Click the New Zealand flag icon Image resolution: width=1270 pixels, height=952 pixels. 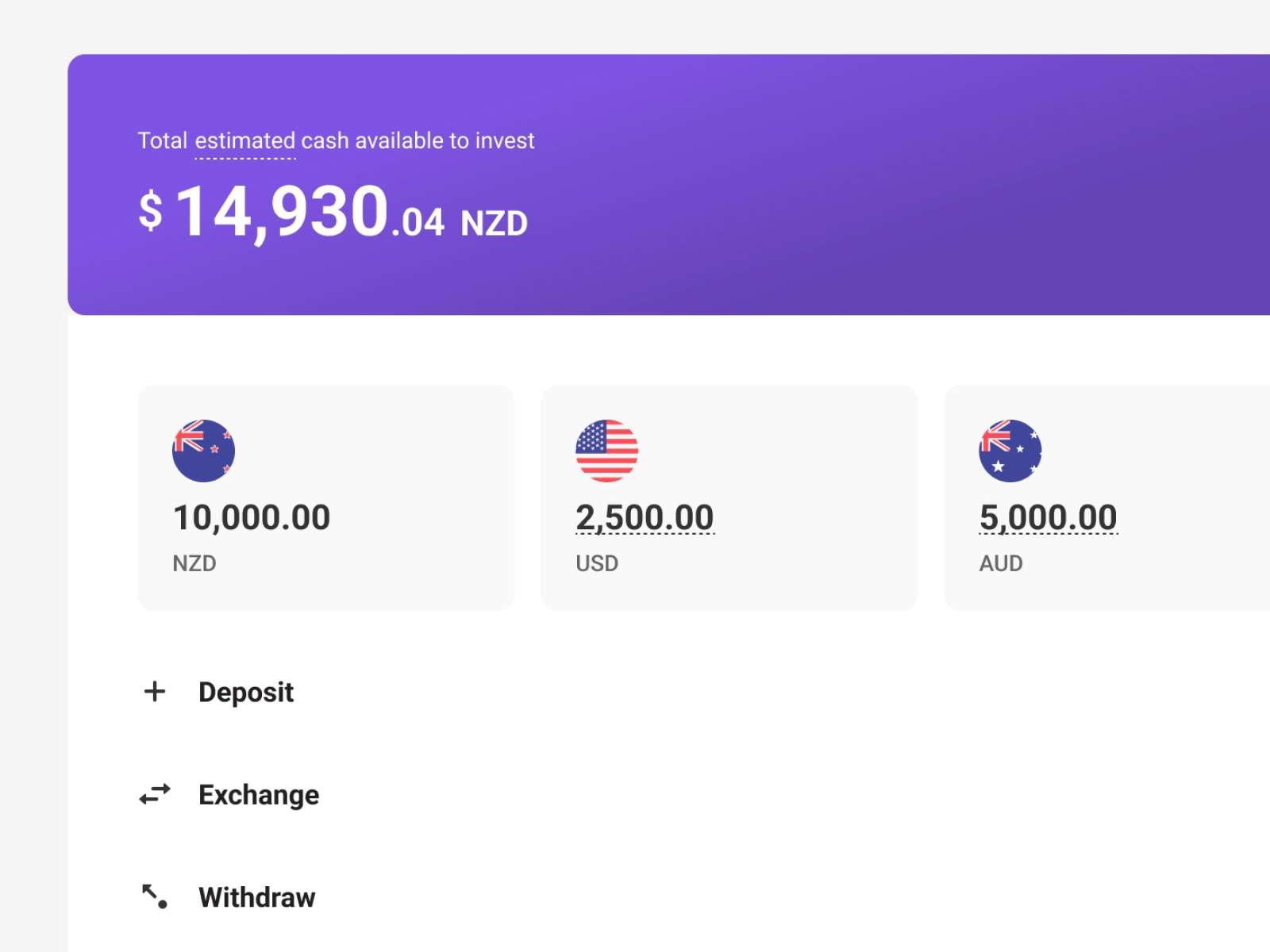203,451
